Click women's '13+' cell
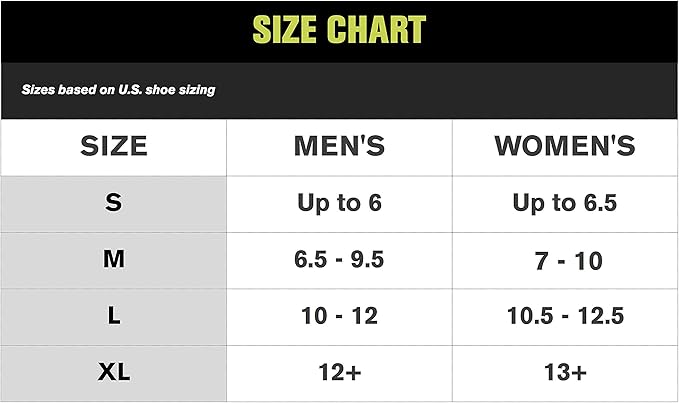 pyautogui.click(x=565, y=373)
